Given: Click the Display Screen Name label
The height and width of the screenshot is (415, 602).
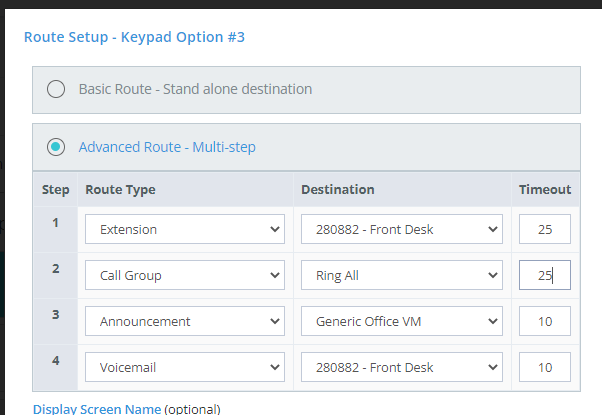Looking at the screenshot, I should (96, 408).
